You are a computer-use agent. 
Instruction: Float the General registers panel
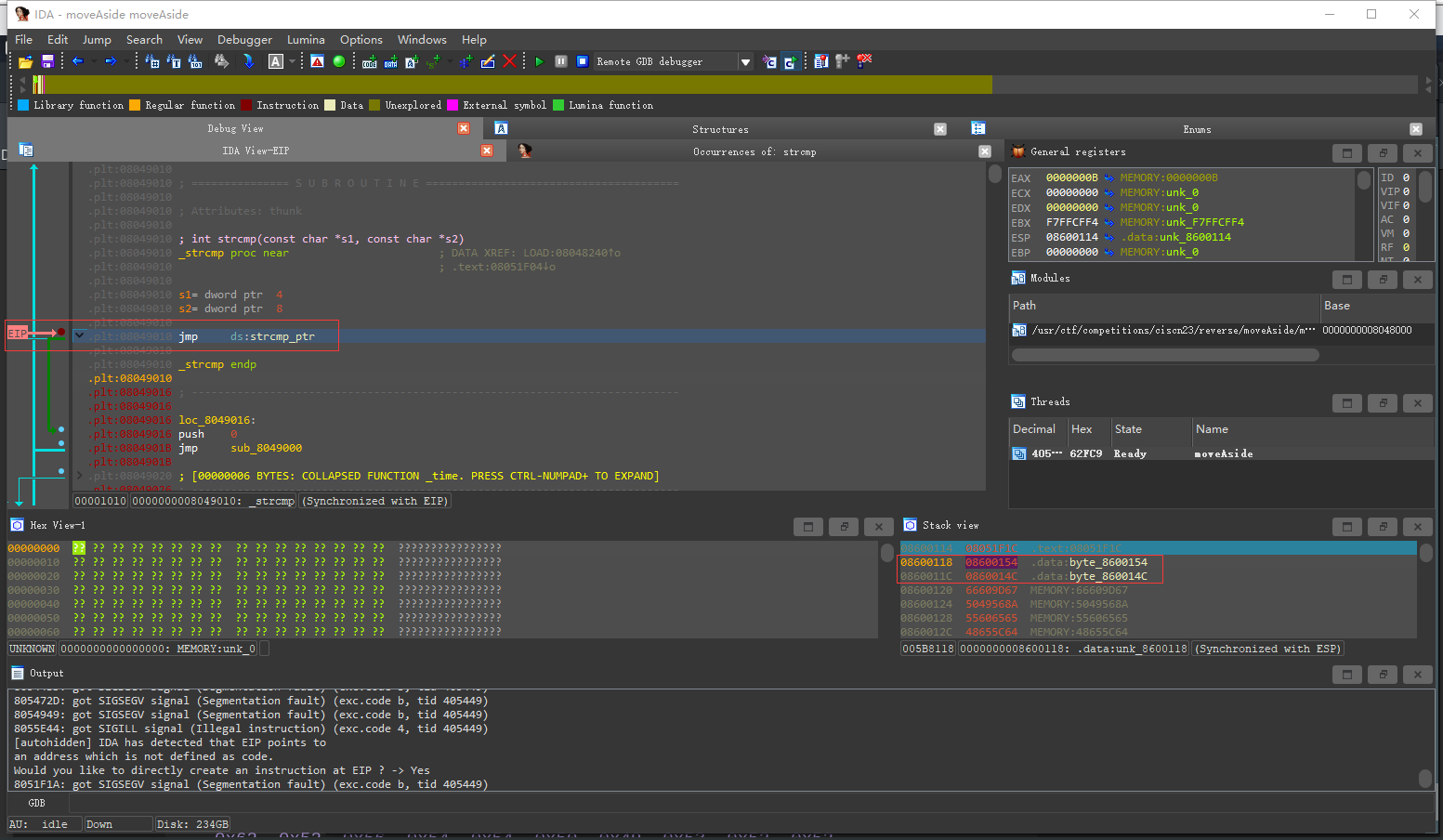coord(1383,152)
